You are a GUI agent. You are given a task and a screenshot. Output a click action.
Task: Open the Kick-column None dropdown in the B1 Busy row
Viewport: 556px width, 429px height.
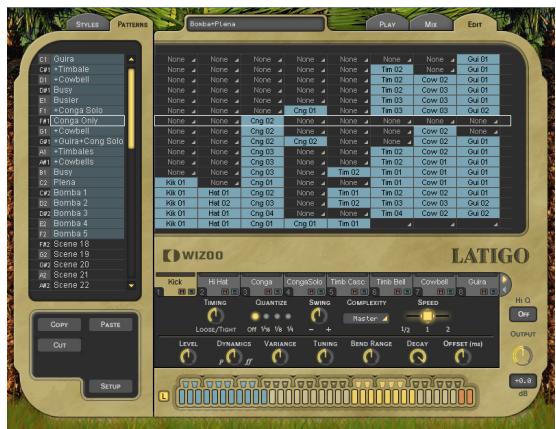pos(176,172)
